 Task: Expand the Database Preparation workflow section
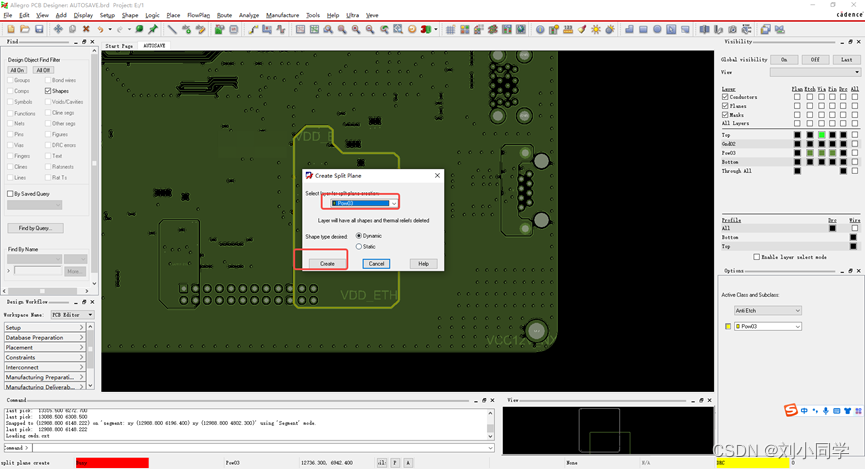44,338
